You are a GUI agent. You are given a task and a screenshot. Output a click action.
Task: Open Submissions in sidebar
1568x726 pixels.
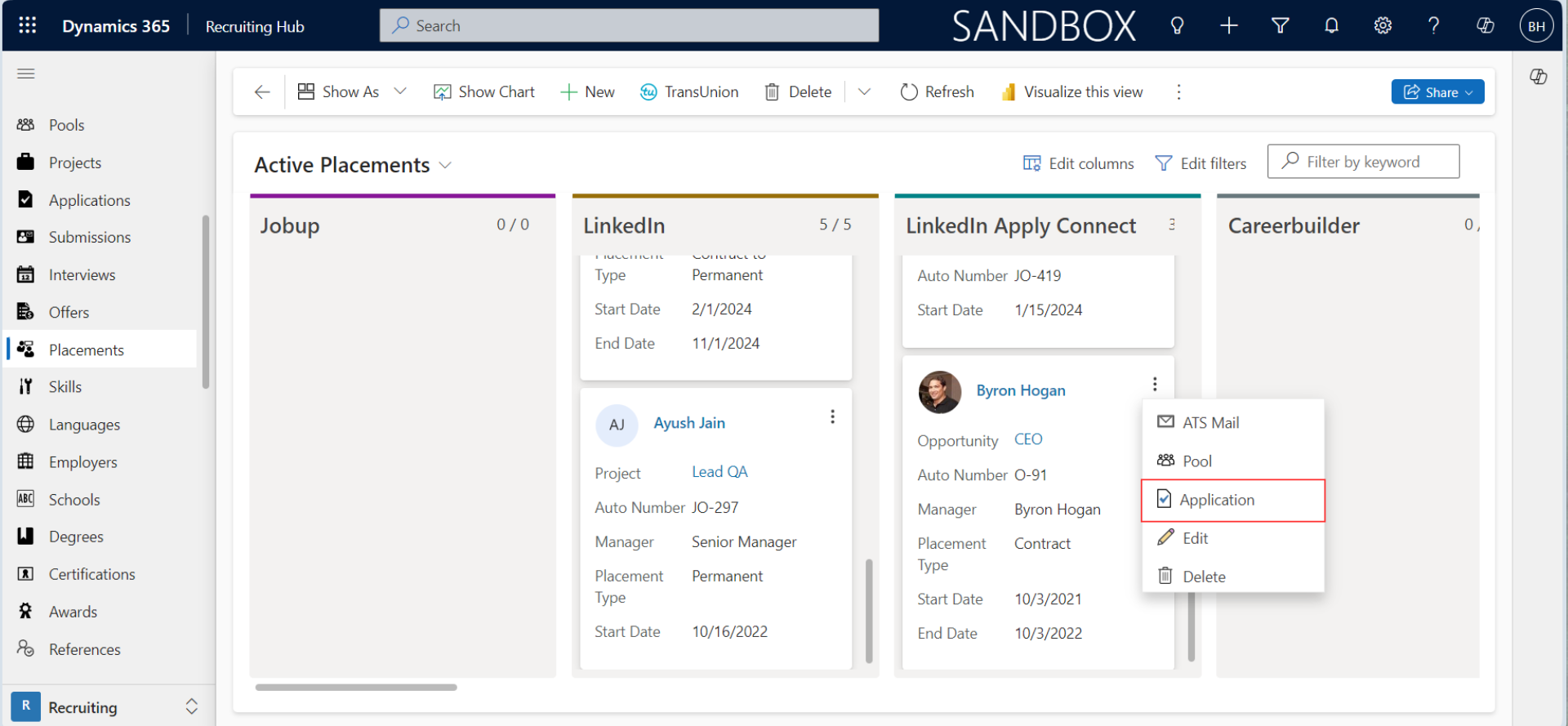pos(100,237)
